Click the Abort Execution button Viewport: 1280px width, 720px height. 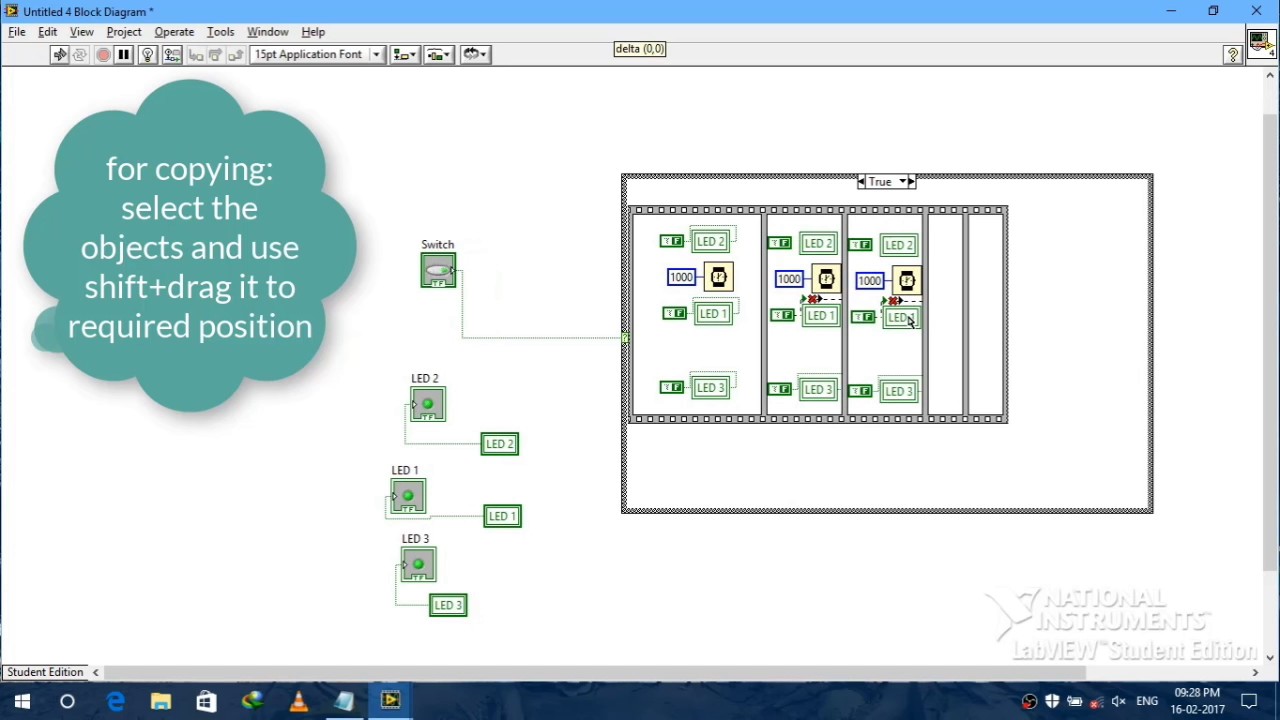[x=103, y=55]
